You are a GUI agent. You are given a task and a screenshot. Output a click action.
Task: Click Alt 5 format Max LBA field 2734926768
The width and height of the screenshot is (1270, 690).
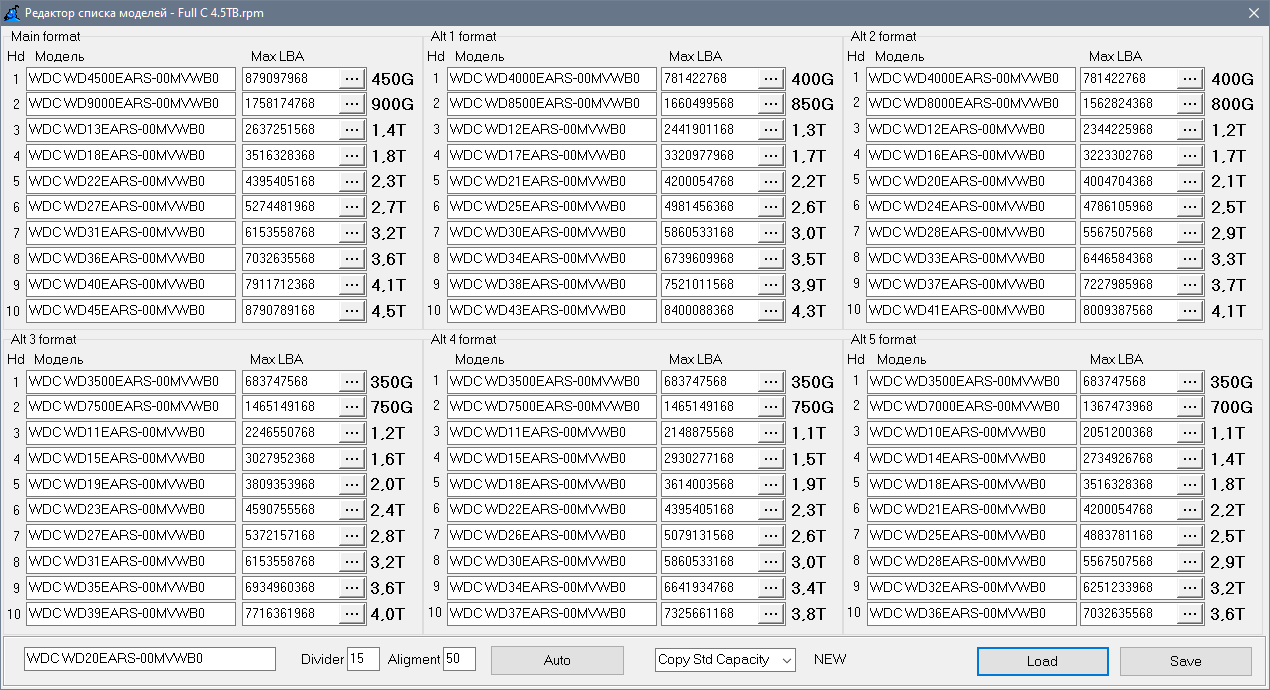coord(1128,458)
